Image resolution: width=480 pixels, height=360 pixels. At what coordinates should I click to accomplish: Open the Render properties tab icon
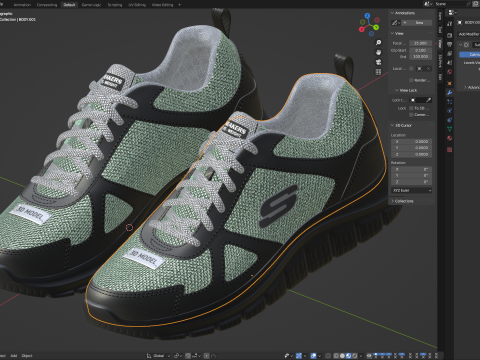pos(450,35)
